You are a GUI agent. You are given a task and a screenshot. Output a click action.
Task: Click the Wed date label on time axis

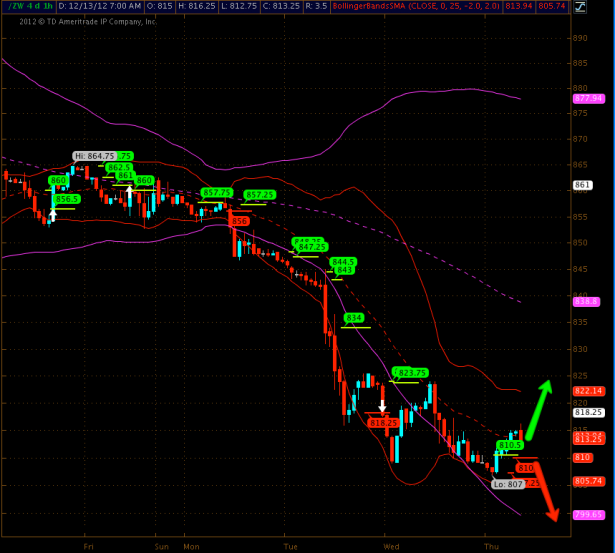392,547
